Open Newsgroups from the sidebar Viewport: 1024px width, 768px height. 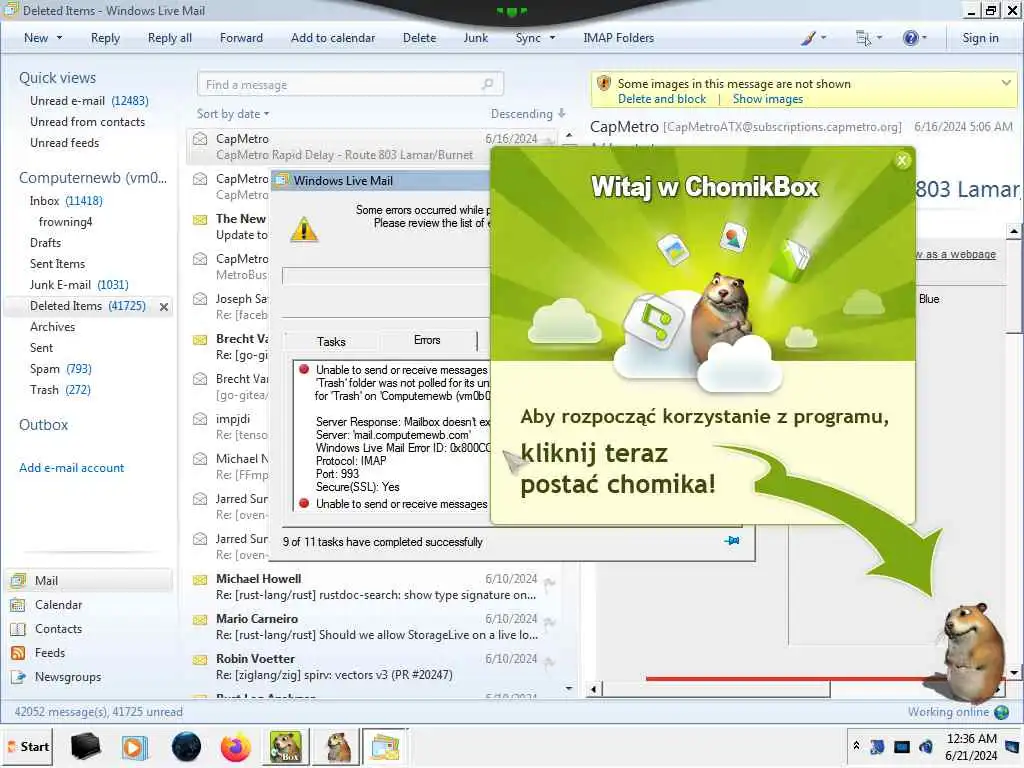point(68,677)
